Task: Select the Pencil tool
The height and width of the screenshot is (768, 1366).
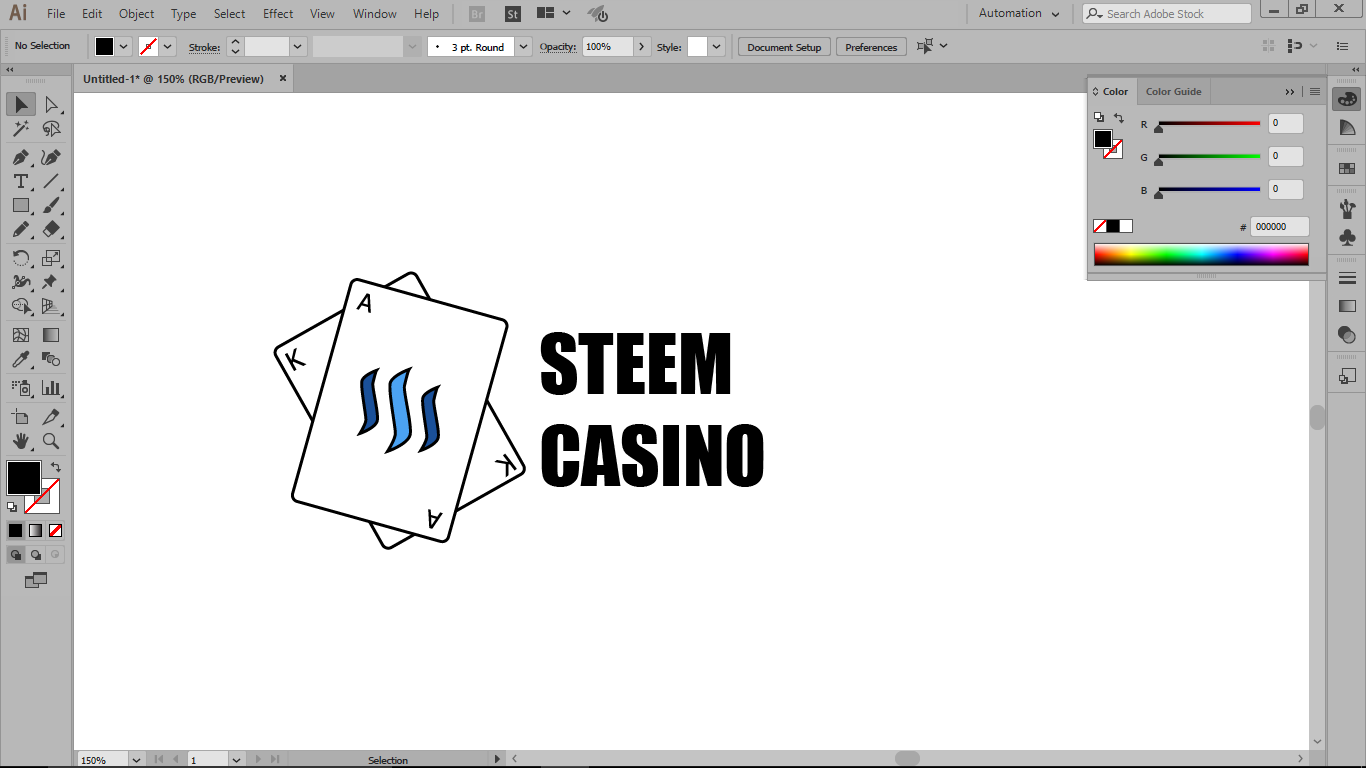Action: point(21,229)
